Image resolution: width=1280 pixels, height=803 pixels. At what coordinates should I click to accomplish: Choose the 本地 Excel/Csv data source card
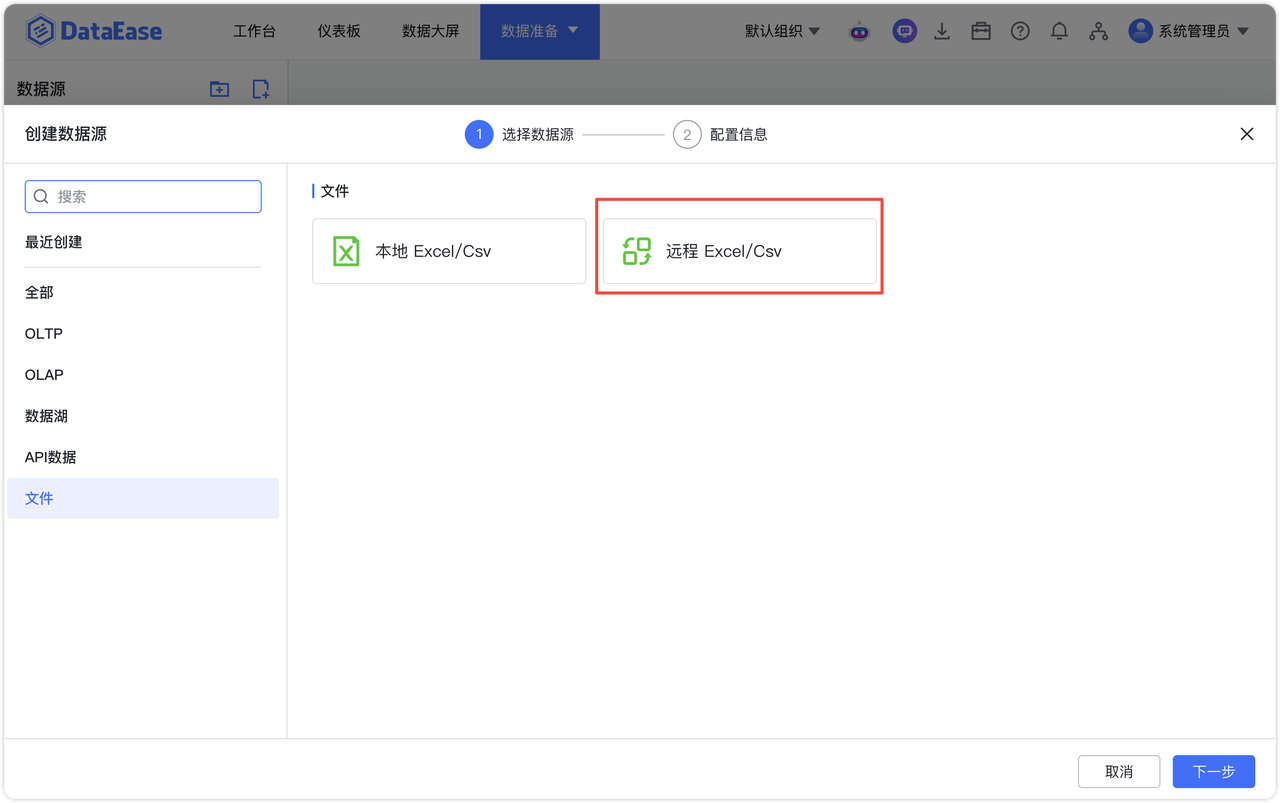click(x=449, y=251)
